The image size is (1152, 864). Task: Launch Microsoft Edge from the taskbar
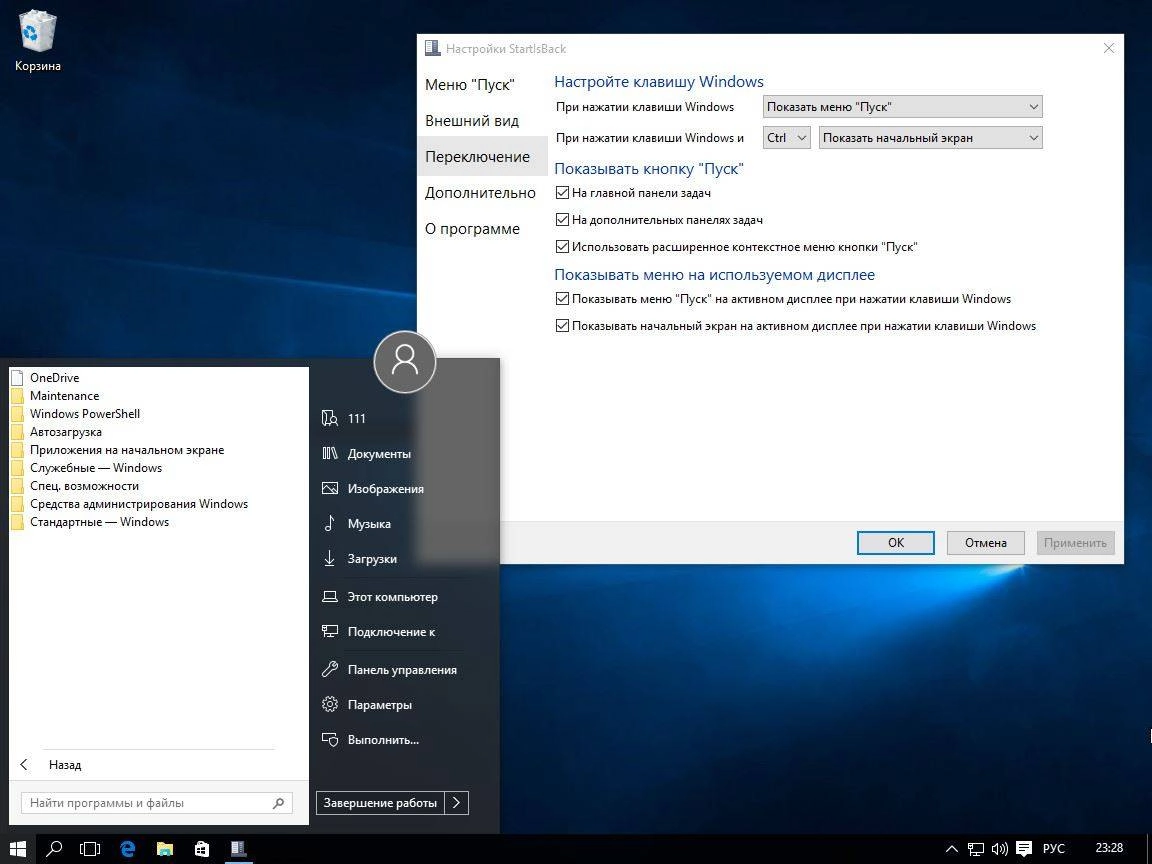tap(129, 849)
